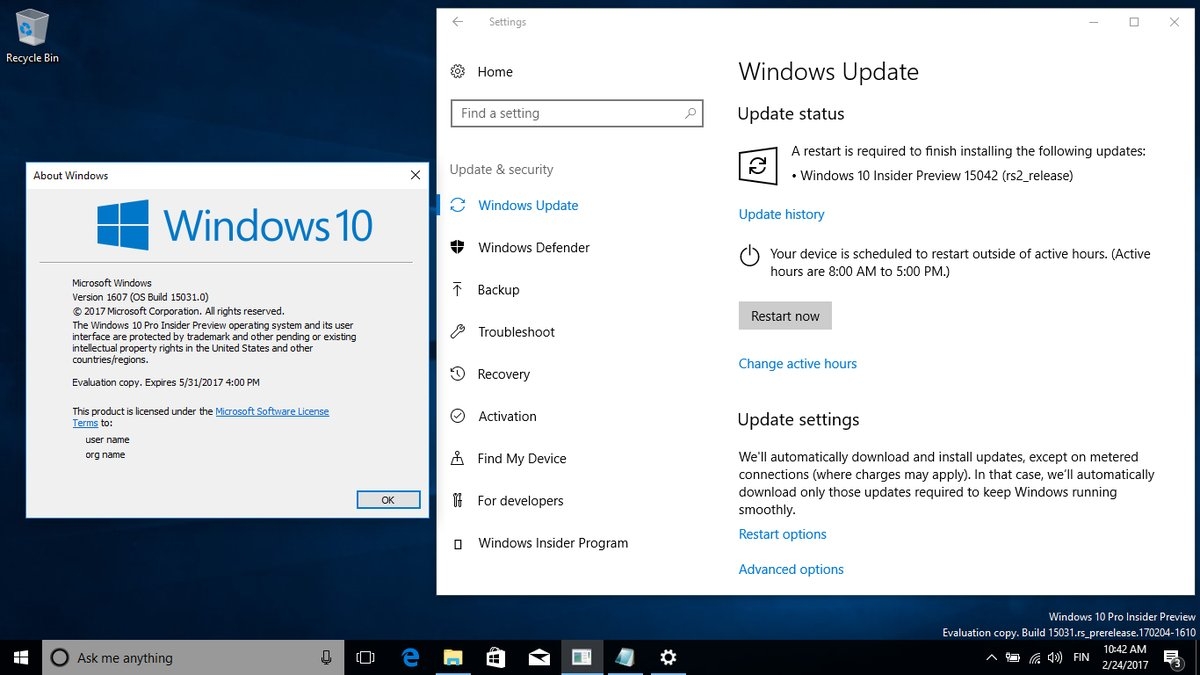Click the Troubleshoot wrench icon
Image resolution: width=1200 pixels, height=675 pixels.
pos(457,332)
